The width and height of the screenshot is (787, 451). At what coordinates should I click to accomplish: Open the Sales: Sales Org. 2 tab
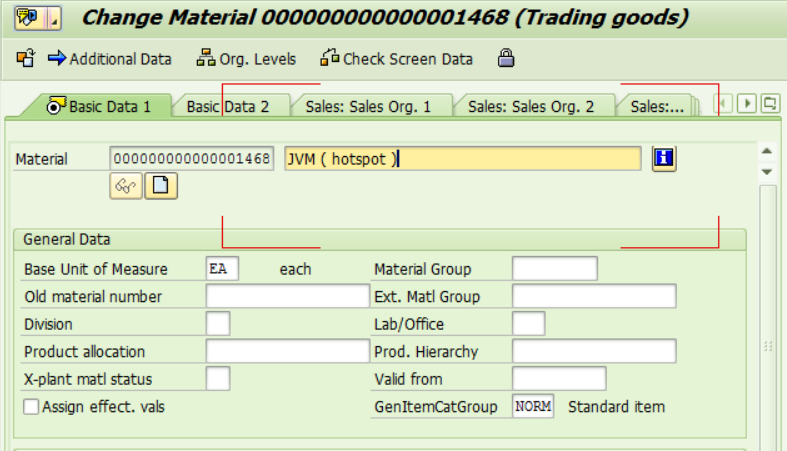pyautogui.click(x=531, y=106)
